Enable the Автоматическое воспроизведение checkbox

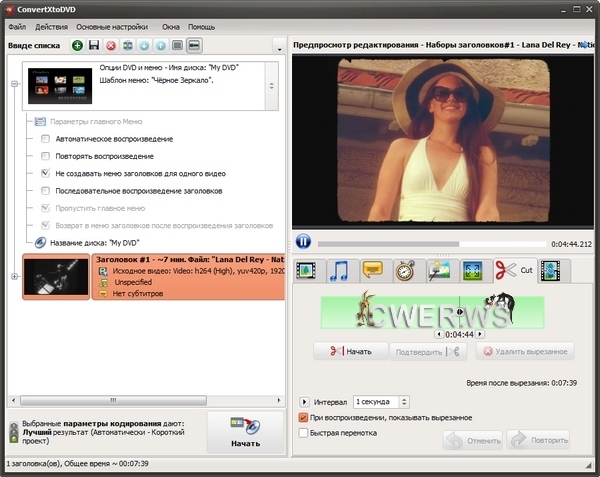[45, 138]
